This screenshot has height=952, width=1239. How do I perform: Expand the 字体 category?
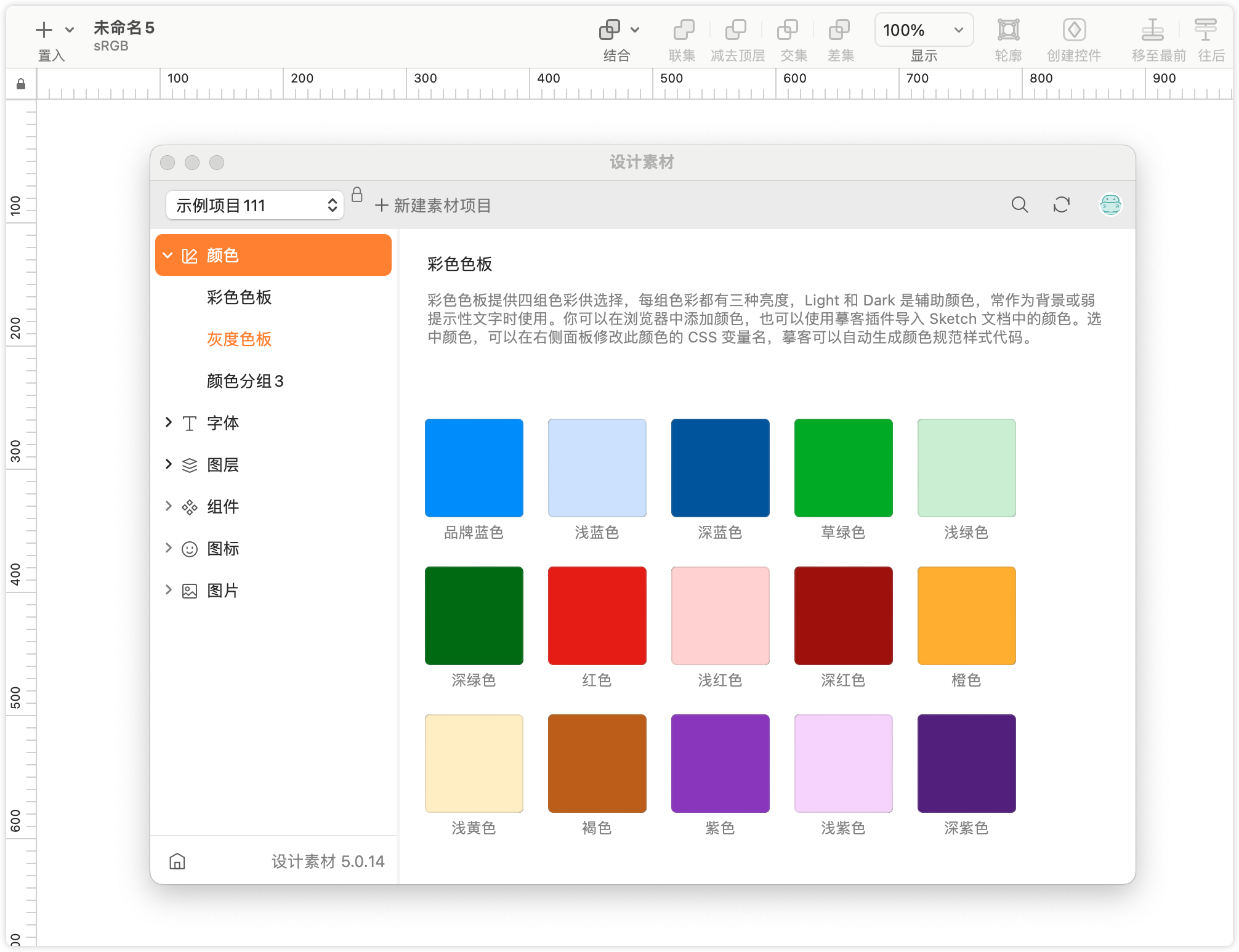click(x=168, y=422)
